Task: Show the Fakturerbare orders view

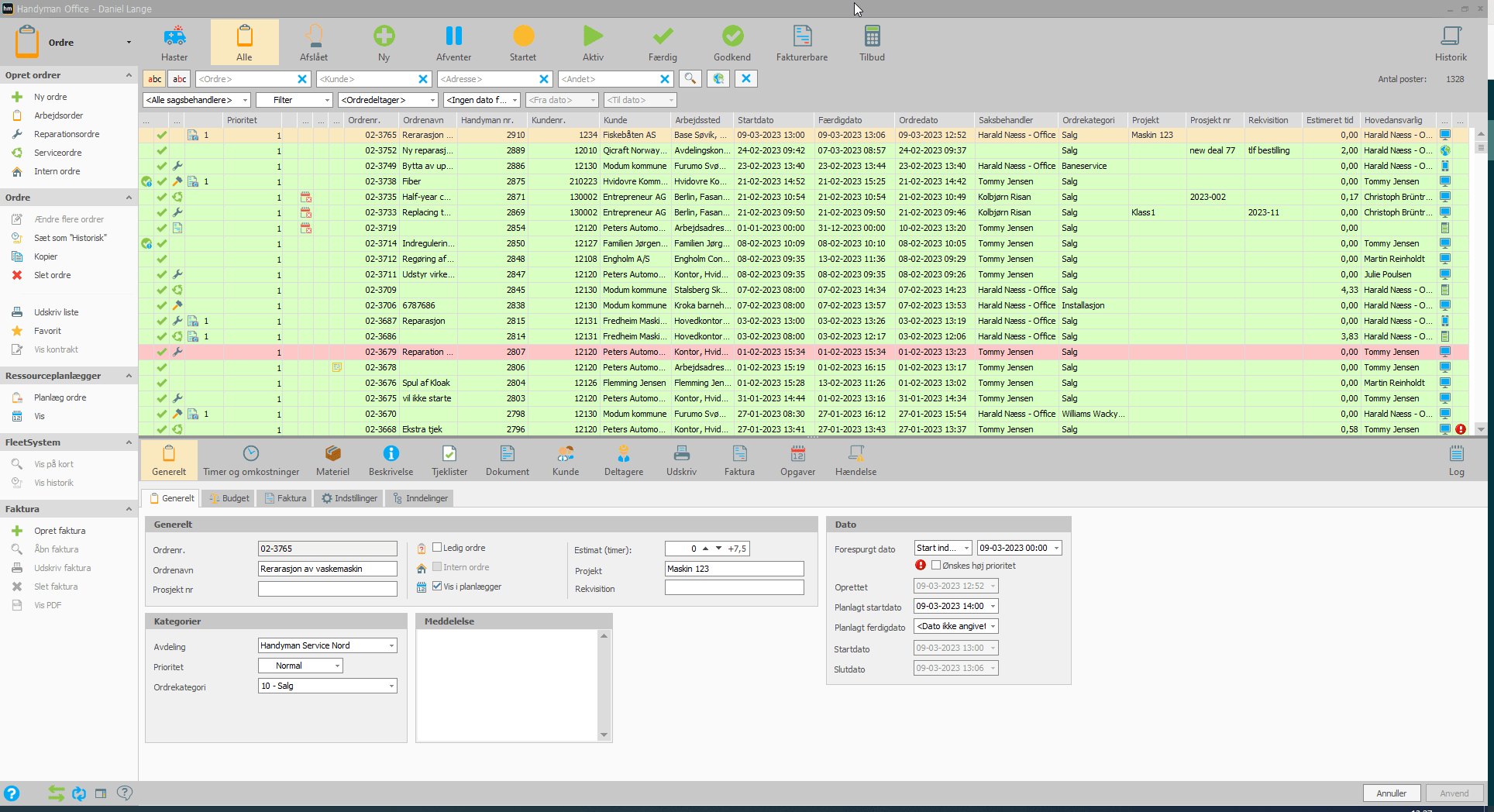Action: click(801, 42)
